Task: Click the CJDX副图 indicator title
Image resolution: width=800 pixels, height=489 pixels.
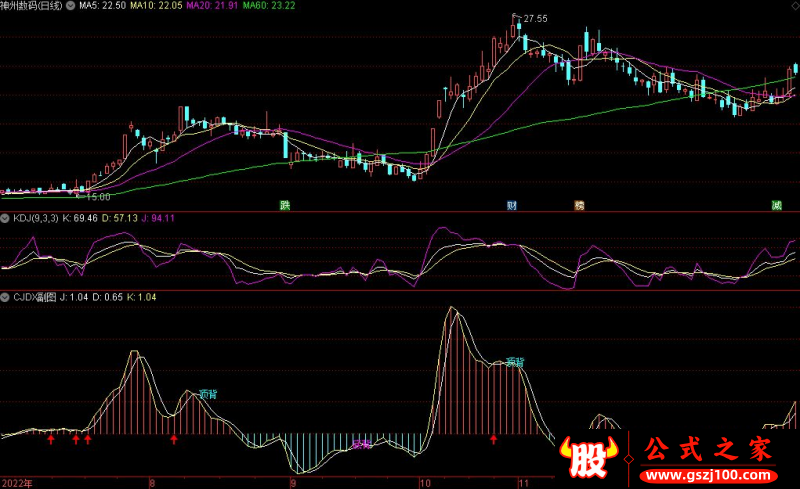Action: (x=35, y=298)
